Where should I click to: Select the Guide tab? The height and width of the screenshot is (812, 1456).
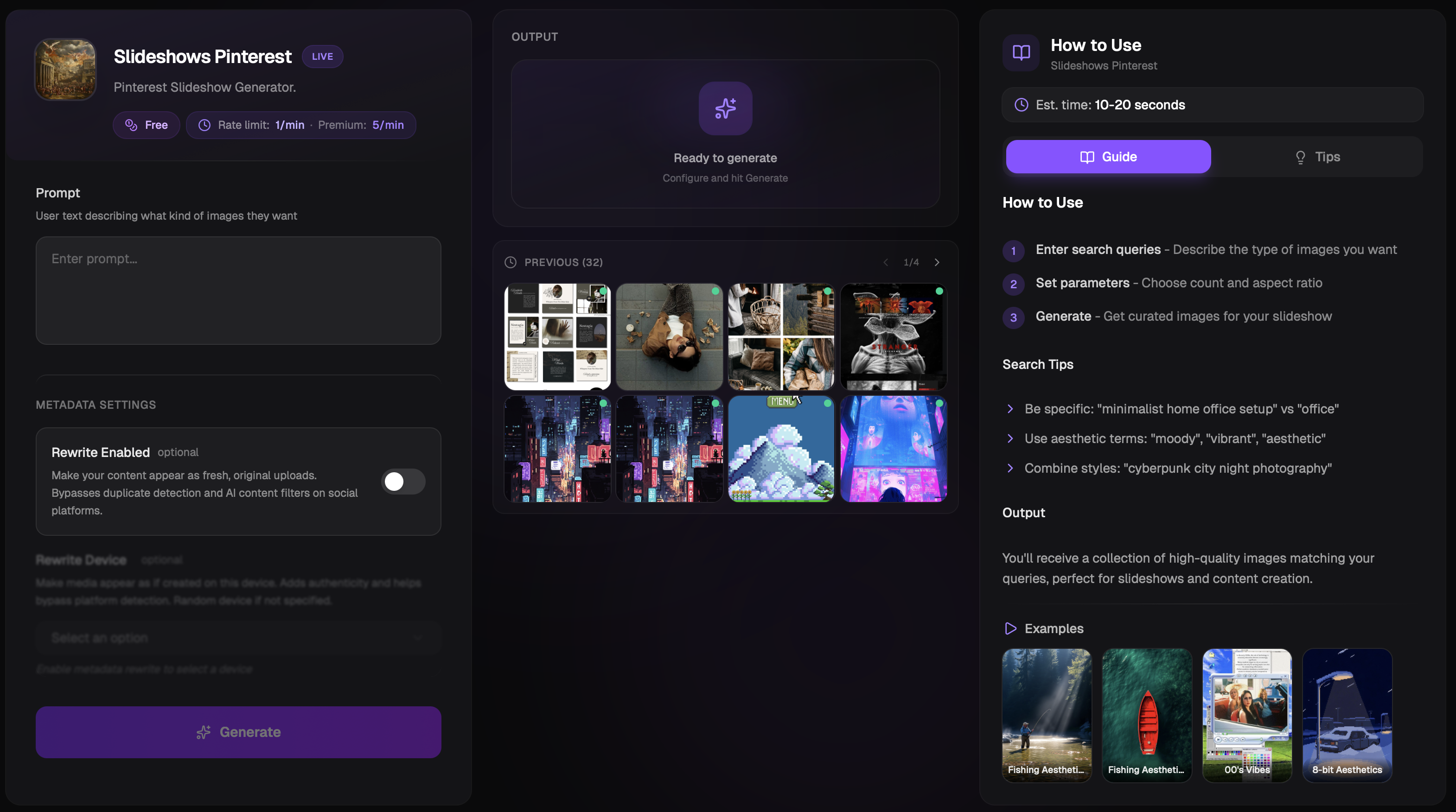(1107, 157)
